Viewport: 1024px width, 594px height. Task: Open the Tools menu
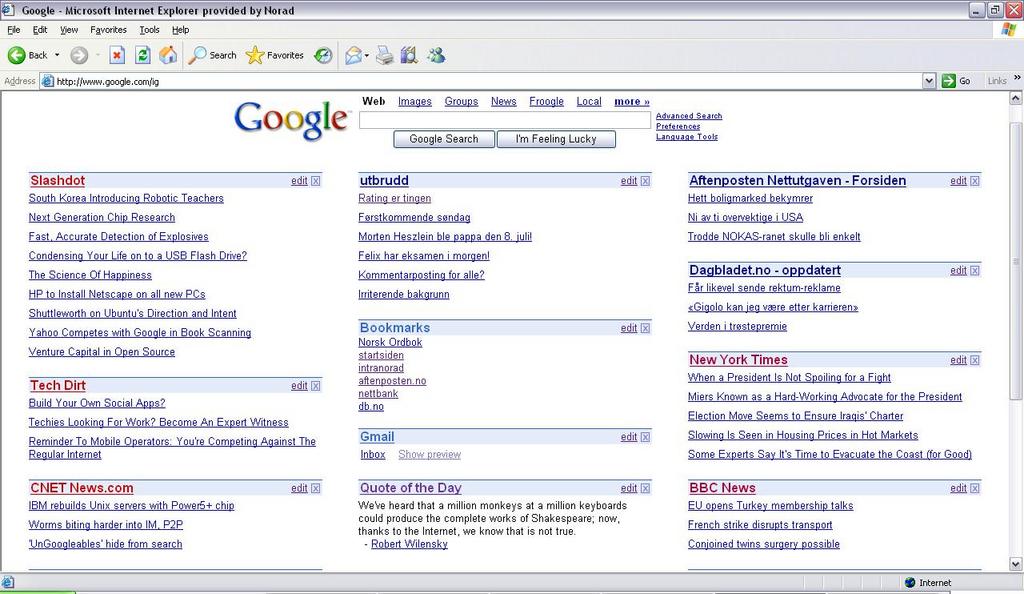150,30
